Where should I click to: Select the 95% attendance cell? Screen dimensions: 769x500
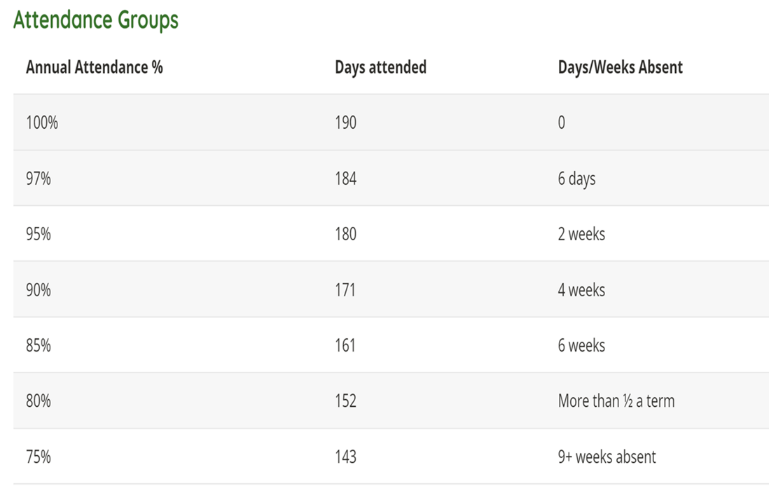[38, 234]
